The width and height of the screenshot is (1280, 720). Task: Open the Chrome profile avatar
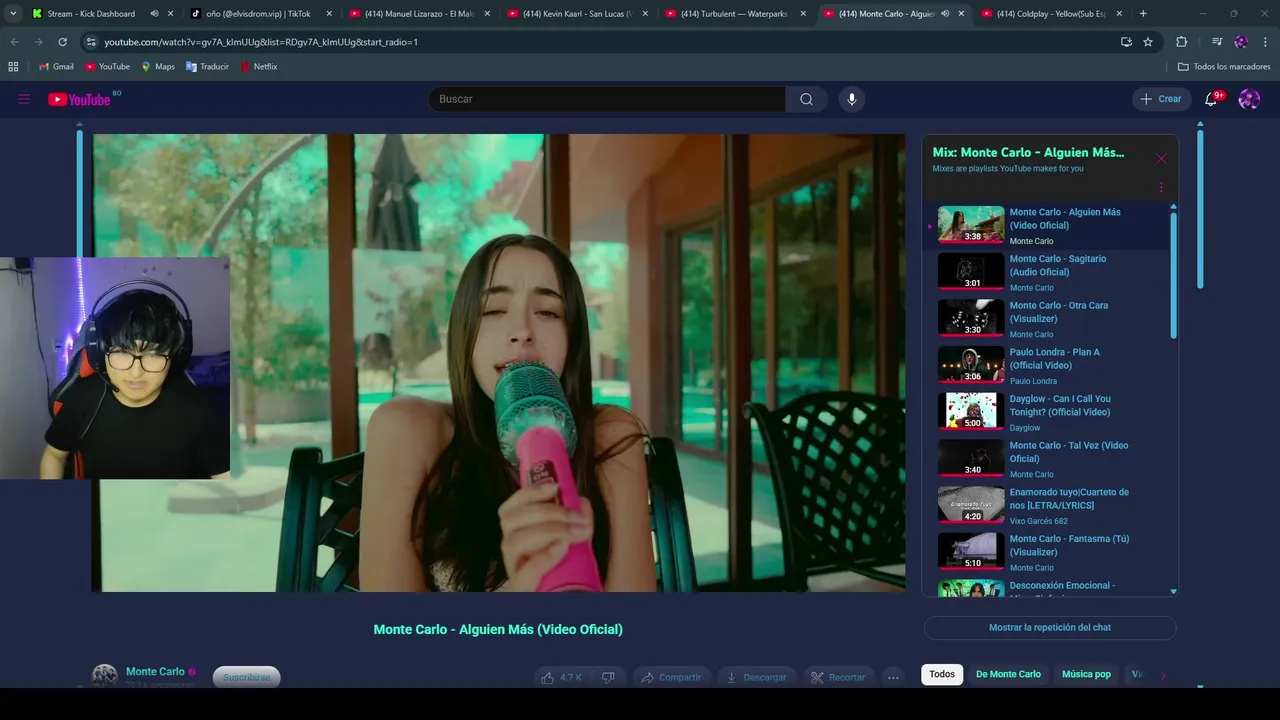pyautogui.click(x=1241, y=42)
